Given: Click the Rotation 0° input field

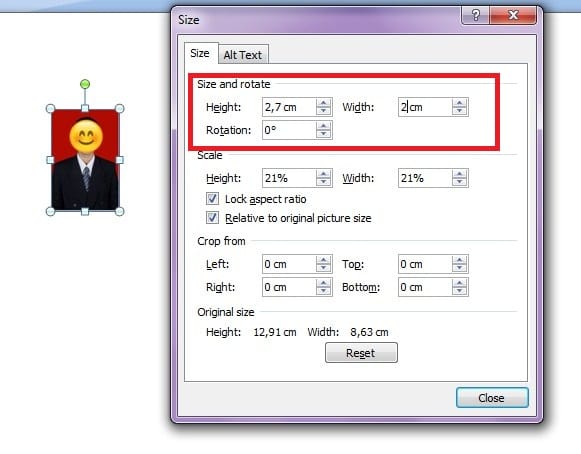Looking at the screenshot, I should (x=289, y=130).
